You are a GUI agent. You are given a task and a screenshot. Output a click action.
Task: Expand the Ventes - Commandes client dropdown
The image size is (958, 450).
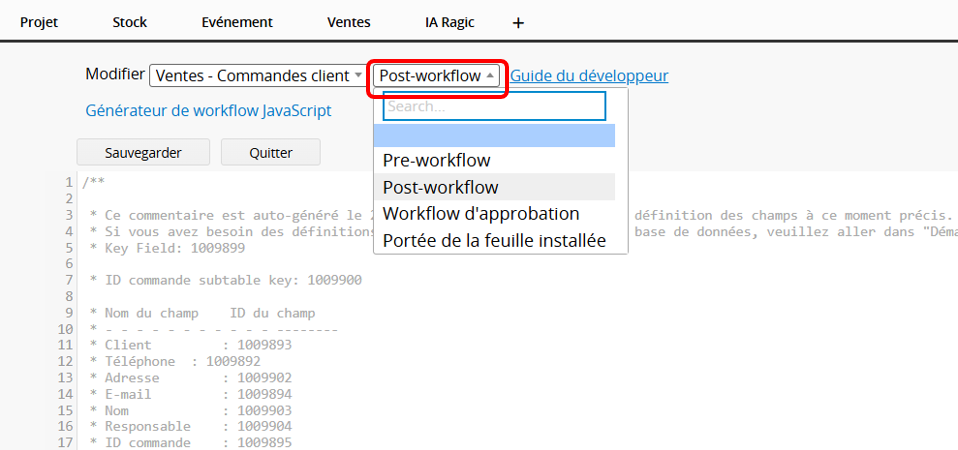click(x=258, y=76)
